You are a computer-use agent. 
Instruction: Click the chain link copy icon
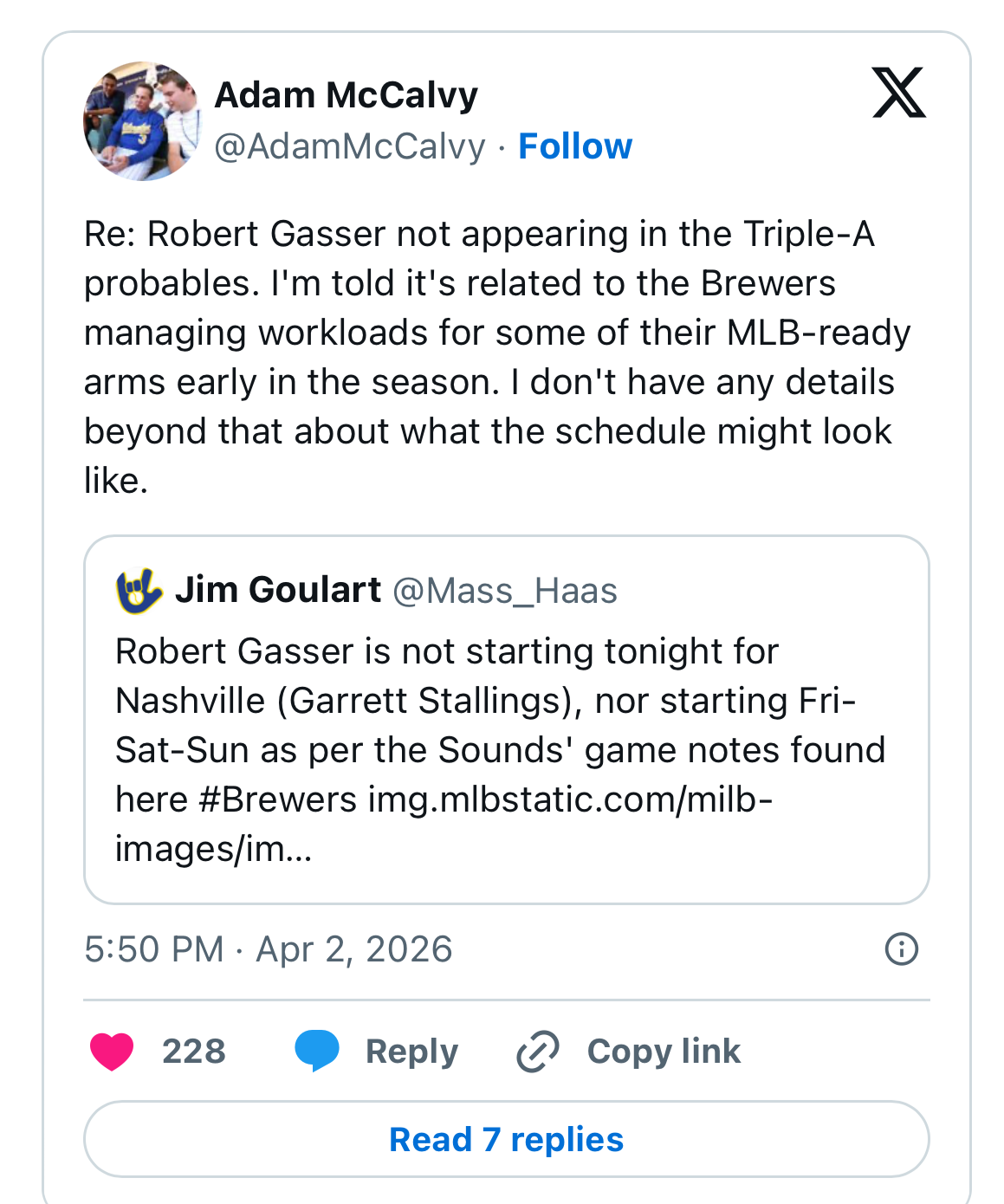[x=538, y=1052]
